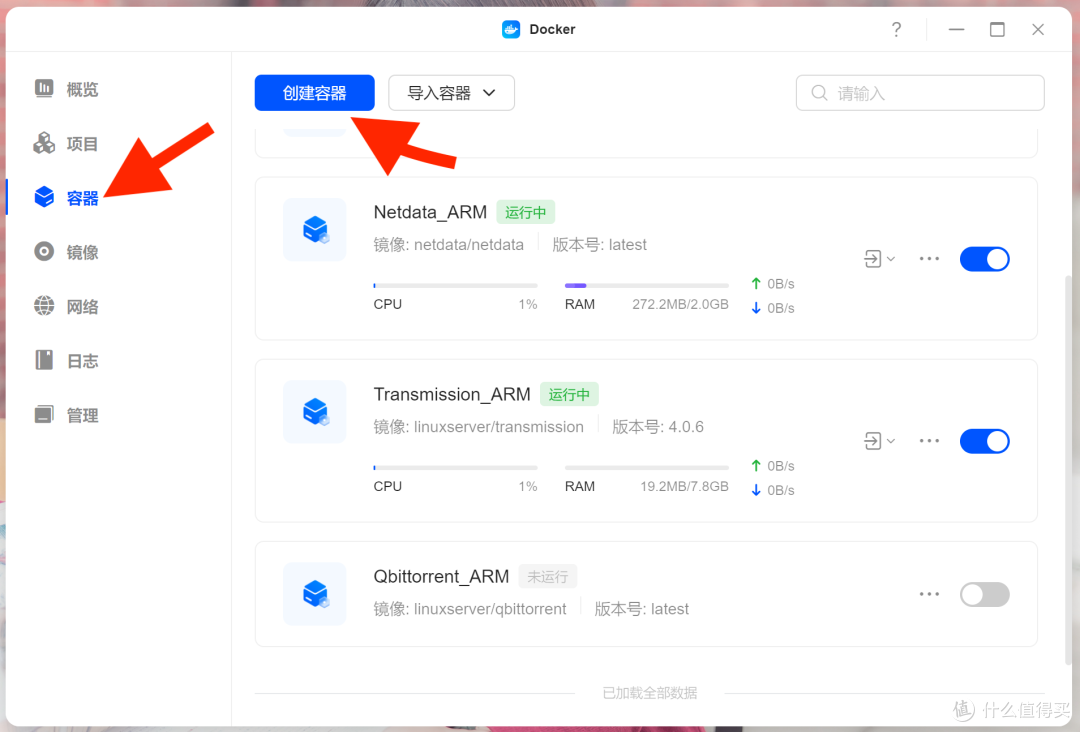The image size is (1080, 732).
Task: Select the 项目 (Projects) sidebar icon
Action: [x=44, y=143]
